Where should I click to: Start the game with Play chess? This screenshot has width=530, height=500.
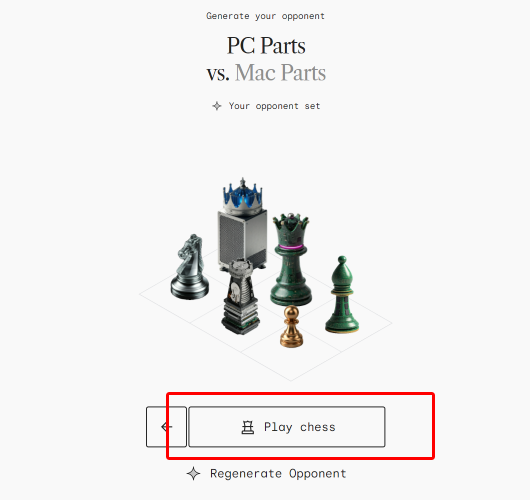pyautogui.click(x=287, y=427)
